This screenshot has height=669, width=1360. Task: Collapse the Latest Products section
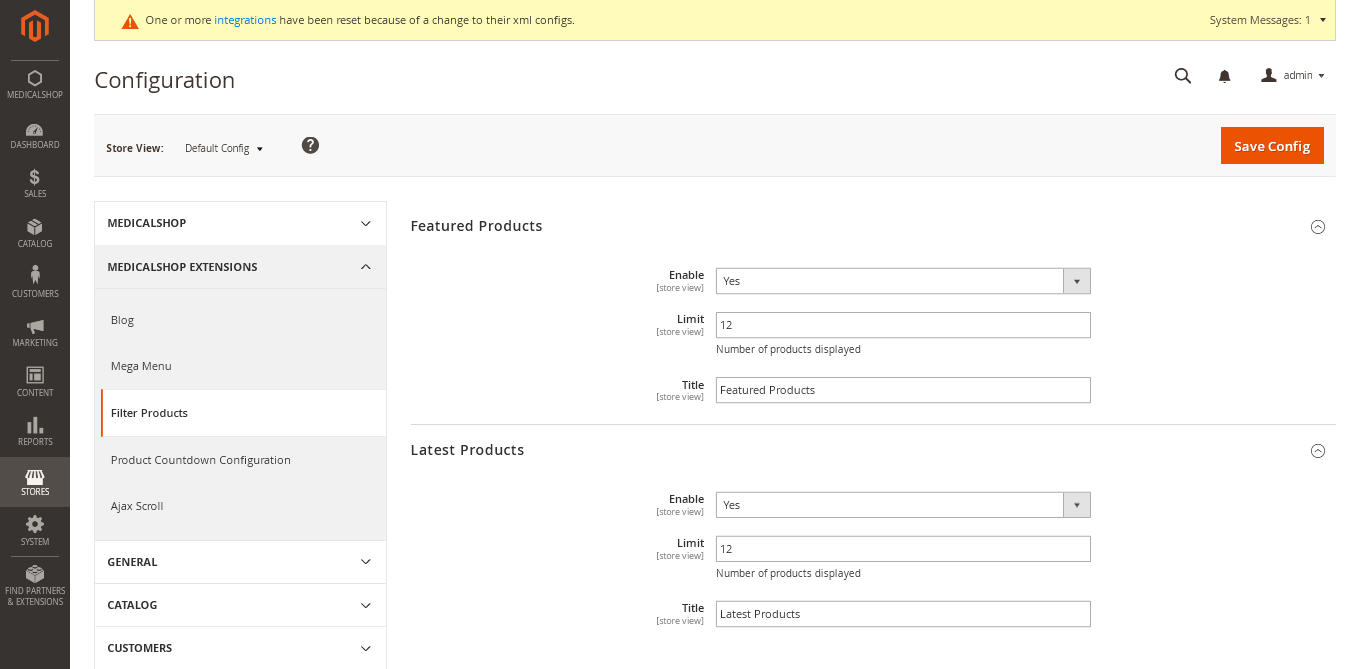[x=1318, y=451]
